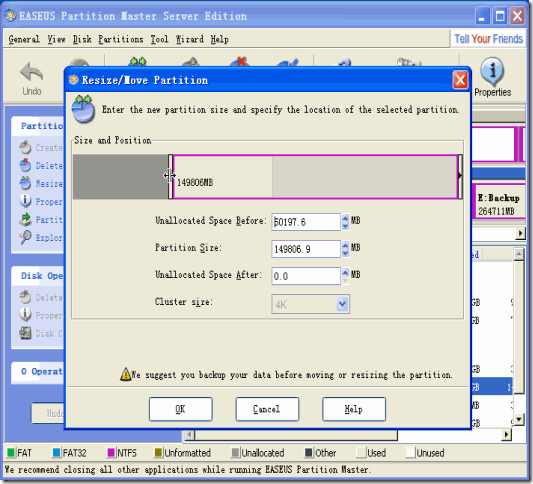This screenshot has width=533, height=484.
Task: Increase Partition Size with up arrow
Action: pyautogui.click(x=345, y=245)
